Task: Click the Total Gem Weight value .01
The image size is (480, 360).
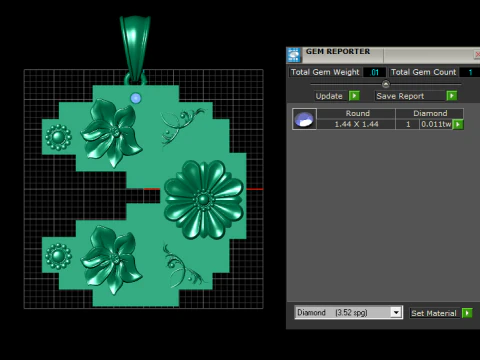Action: coord(374,72)
